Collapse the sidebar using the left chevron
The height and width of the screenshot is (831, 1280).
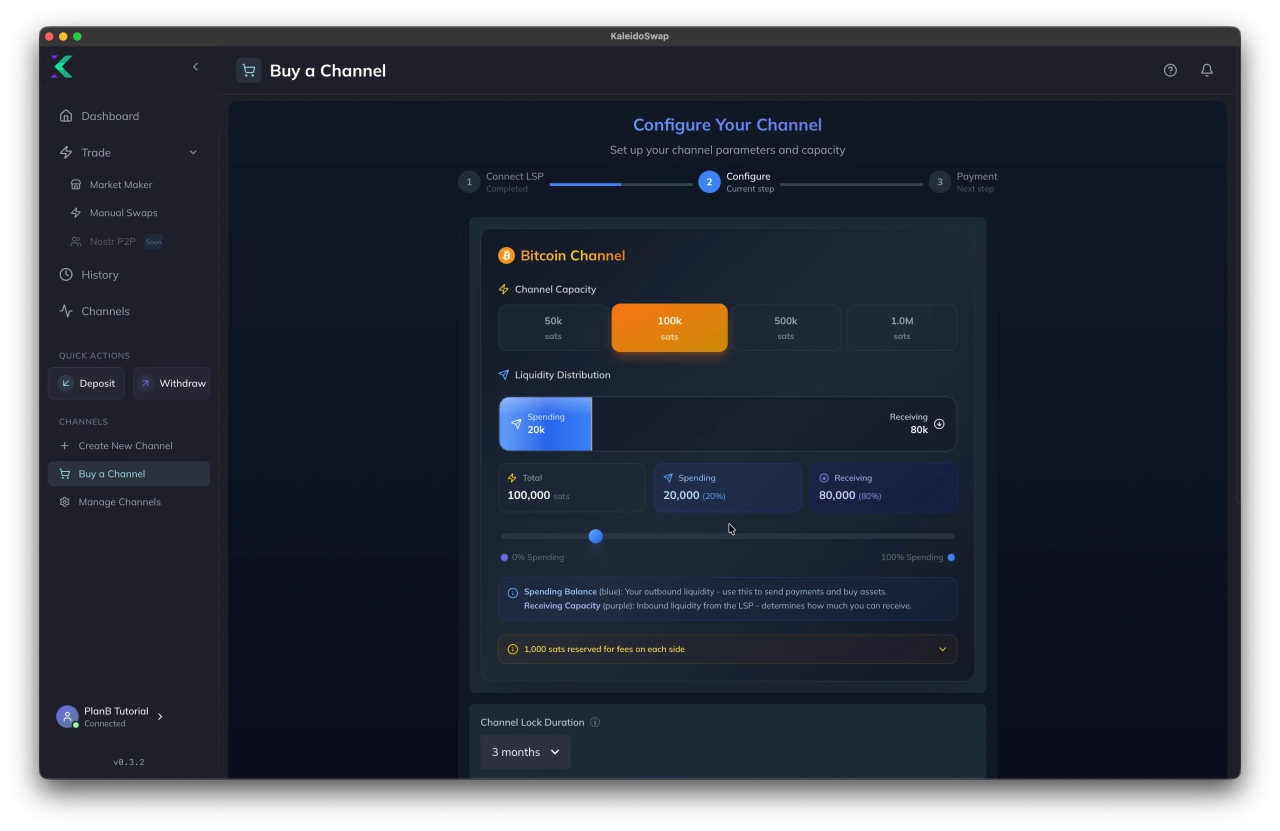(196, 66)
